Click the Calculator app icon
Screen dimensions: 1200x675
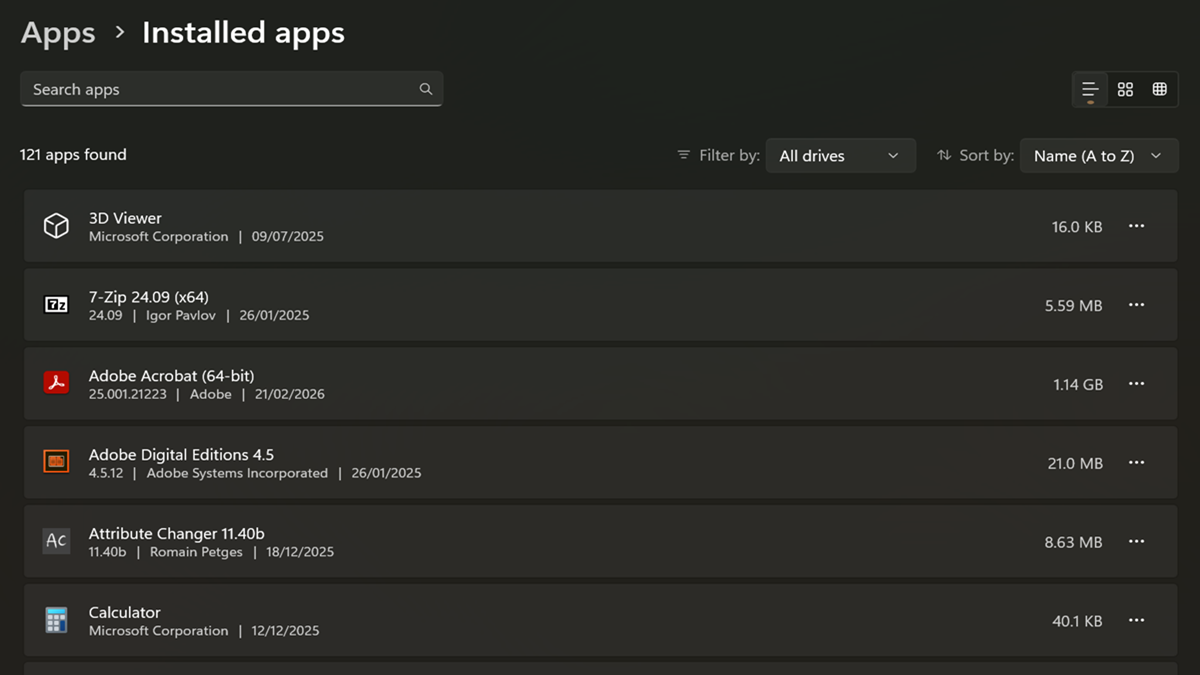tap(56, 620)
